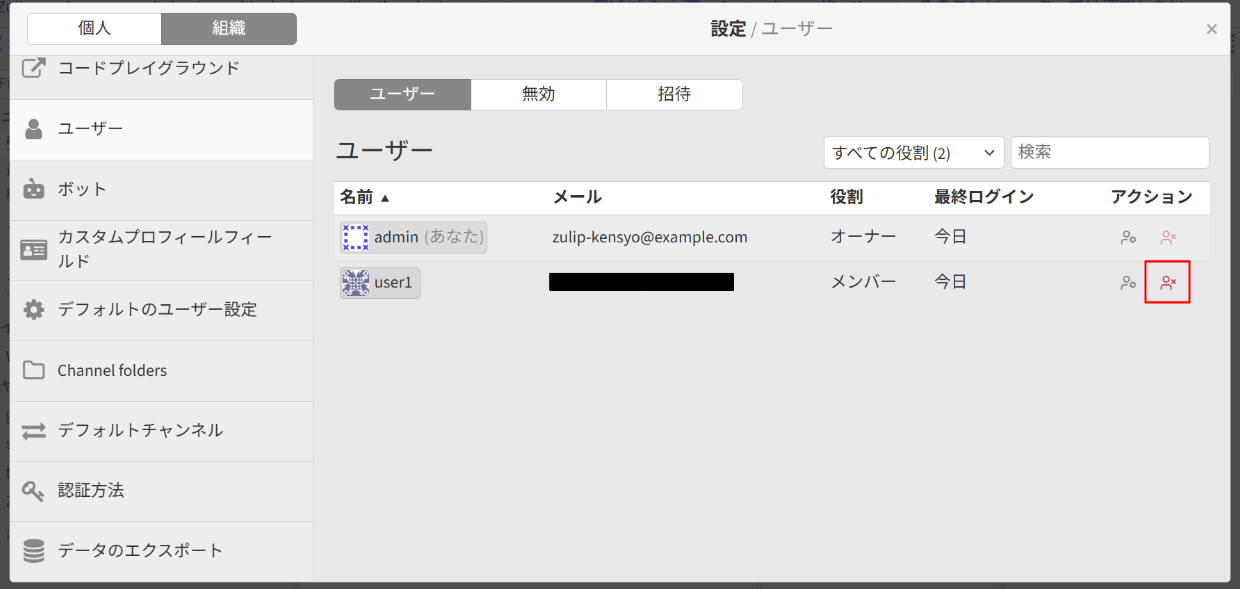Viewport: 1240px width, 589px height.
Task: Select the 無効 tab
Action: point(538,94)
